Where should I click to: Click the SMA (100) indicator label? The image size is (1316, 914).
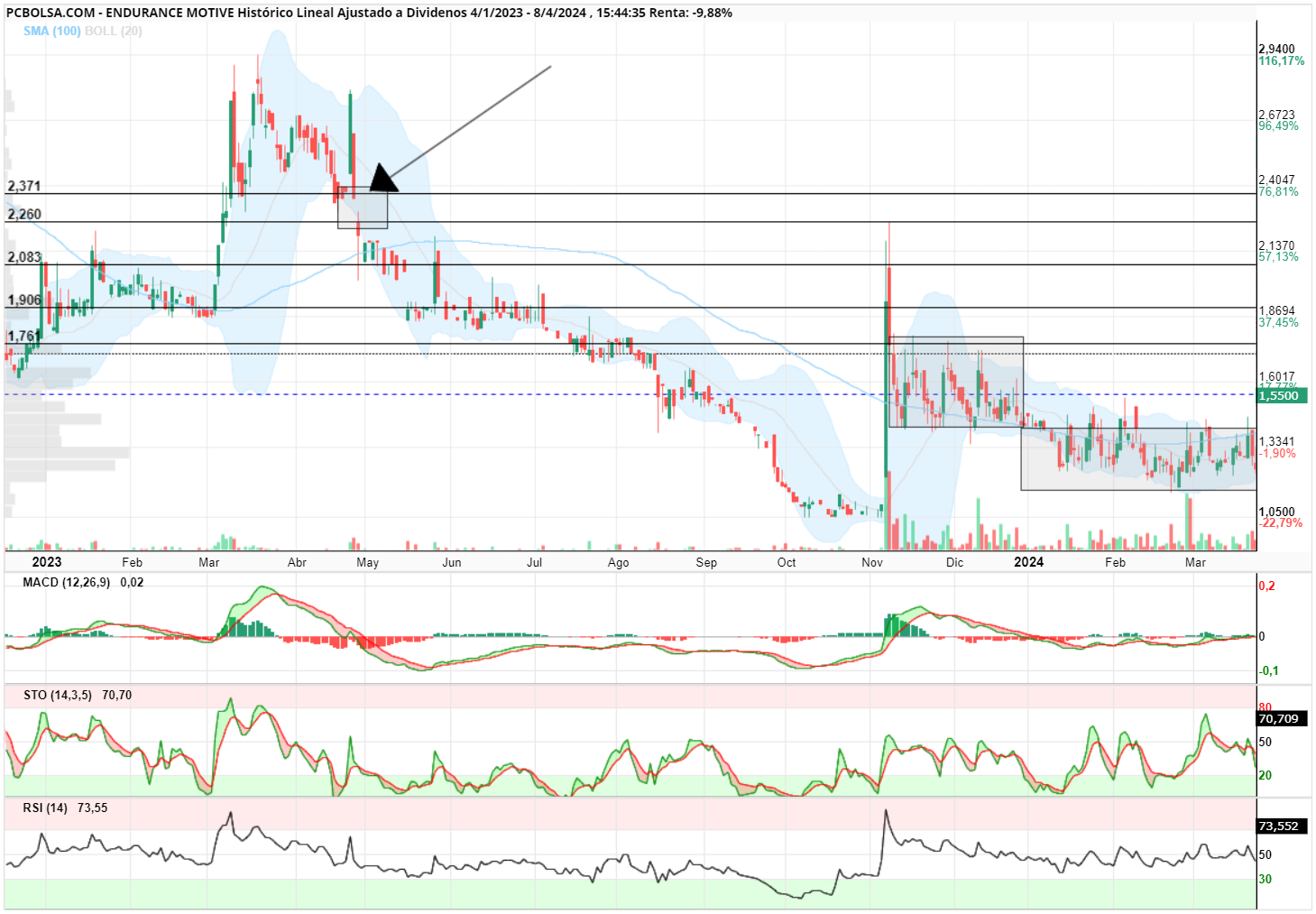click(x=52, y=31)
